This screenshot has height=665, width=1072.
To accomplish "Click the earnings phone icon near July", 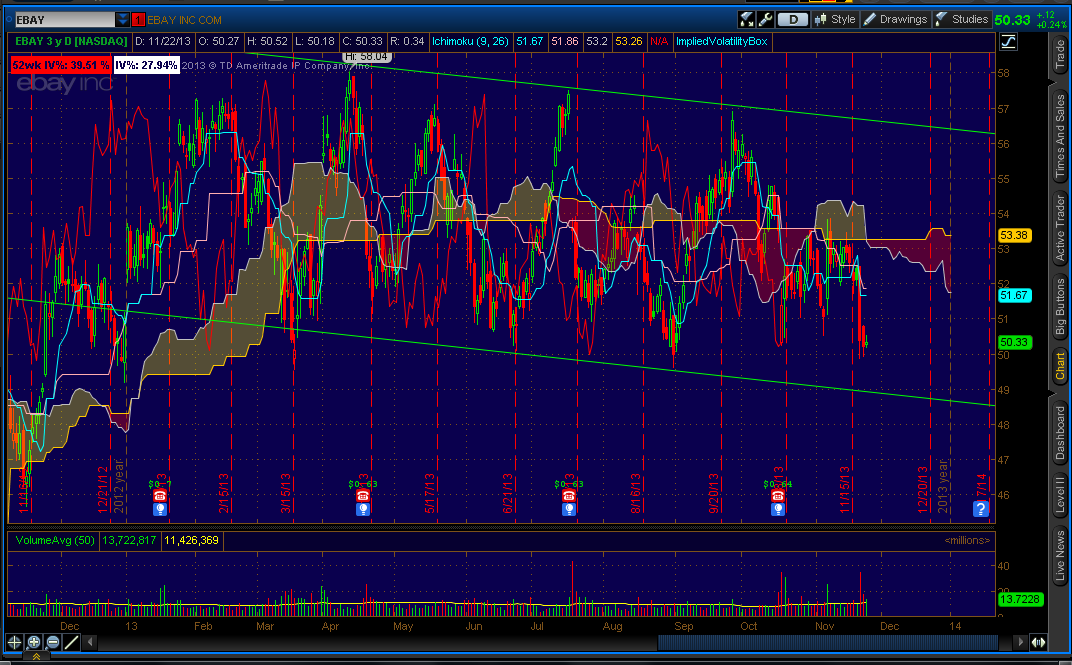I will (x=569, y=496).
